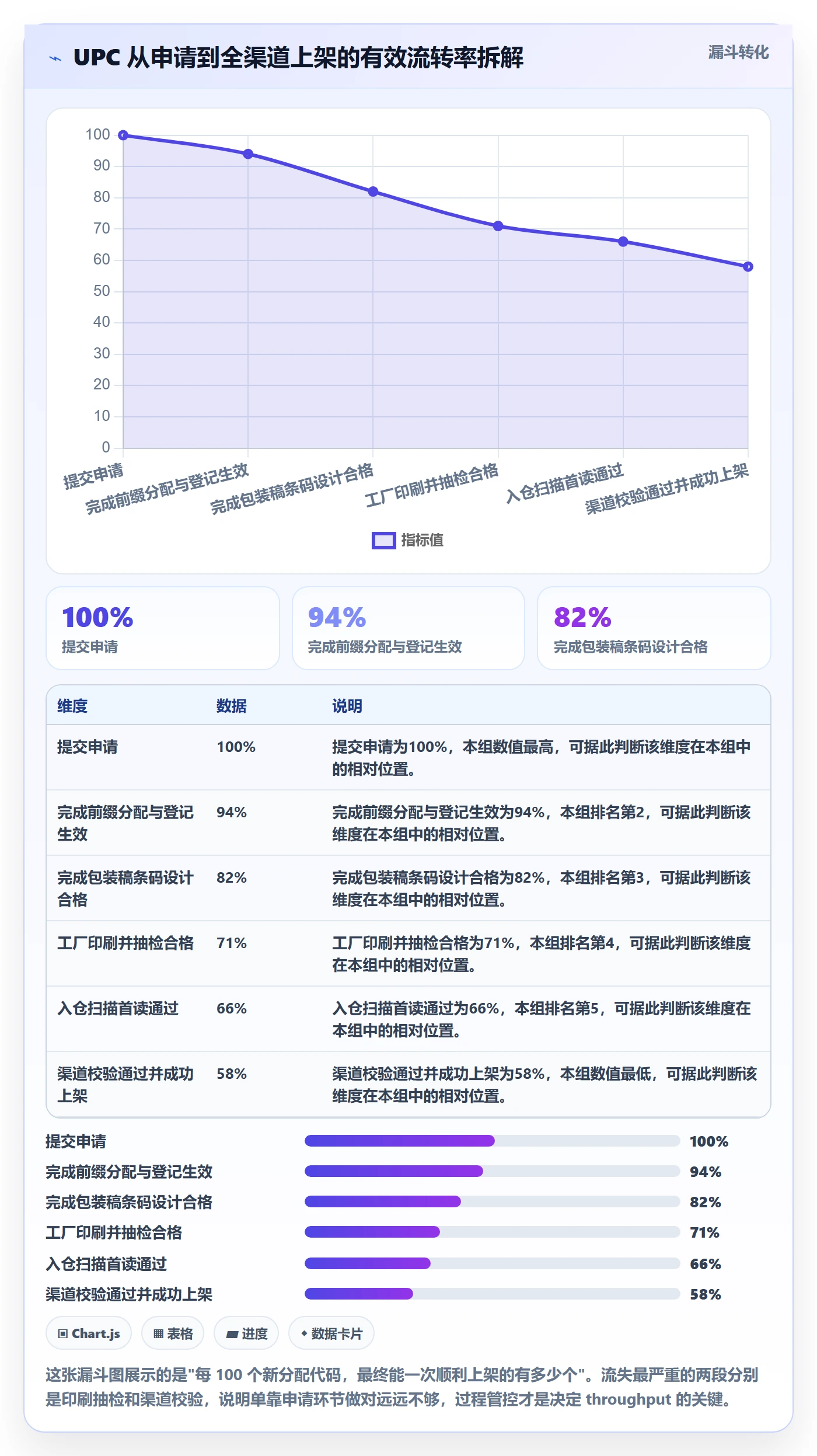The height and width of the screenshot is (1456, 817).
Task: Click the 表格 tag chip
Action: [x=173, y=1333]
